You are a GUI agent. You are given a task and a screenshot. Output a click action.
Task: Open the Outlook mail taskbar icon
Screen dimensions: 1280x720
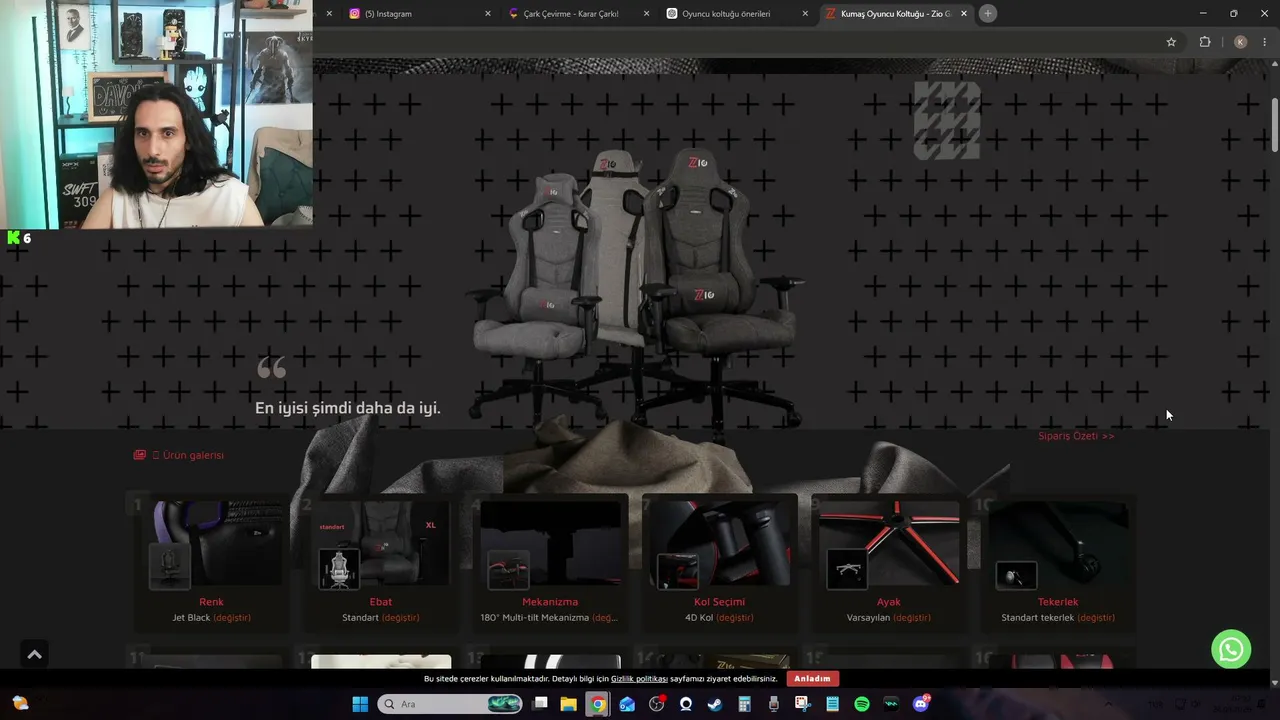627,704
